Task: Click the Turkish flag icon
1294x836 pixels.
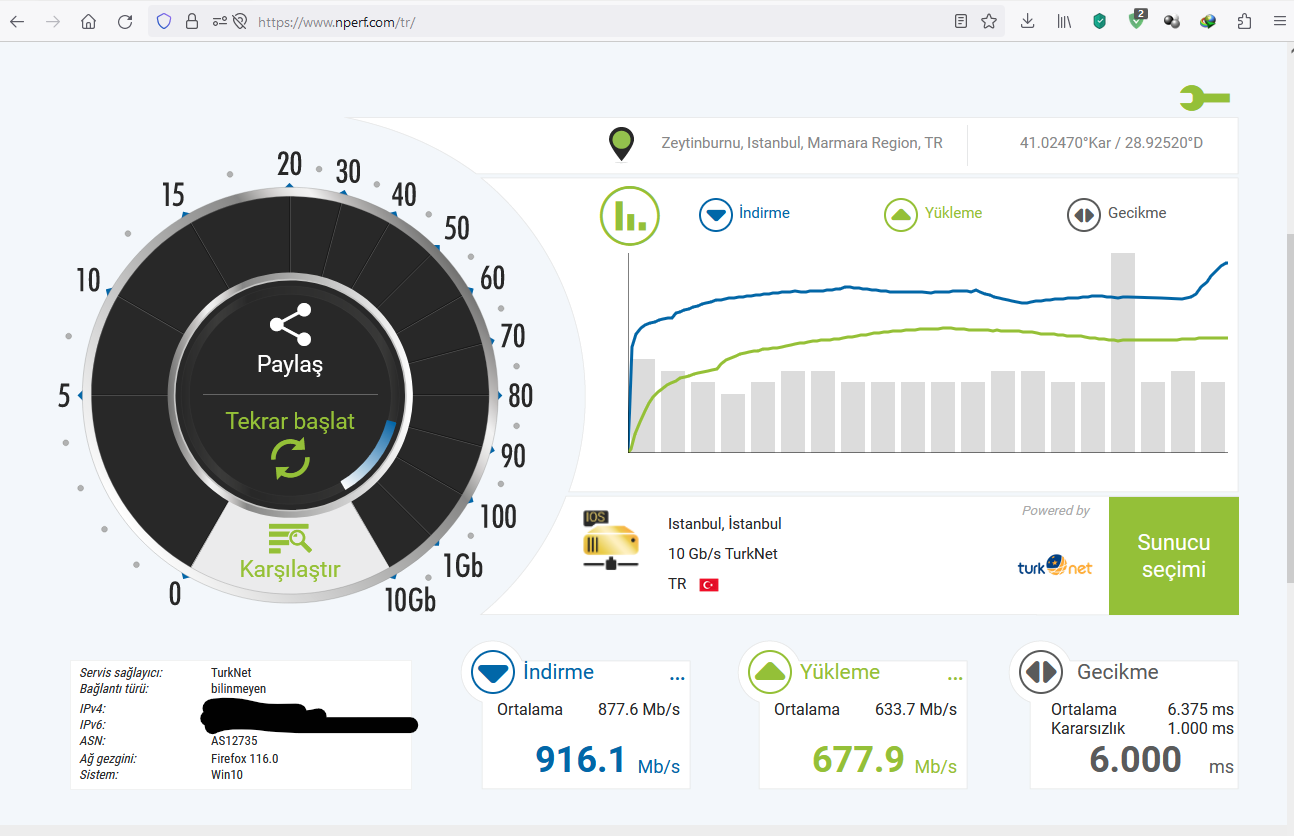Action: coord(709,585)
